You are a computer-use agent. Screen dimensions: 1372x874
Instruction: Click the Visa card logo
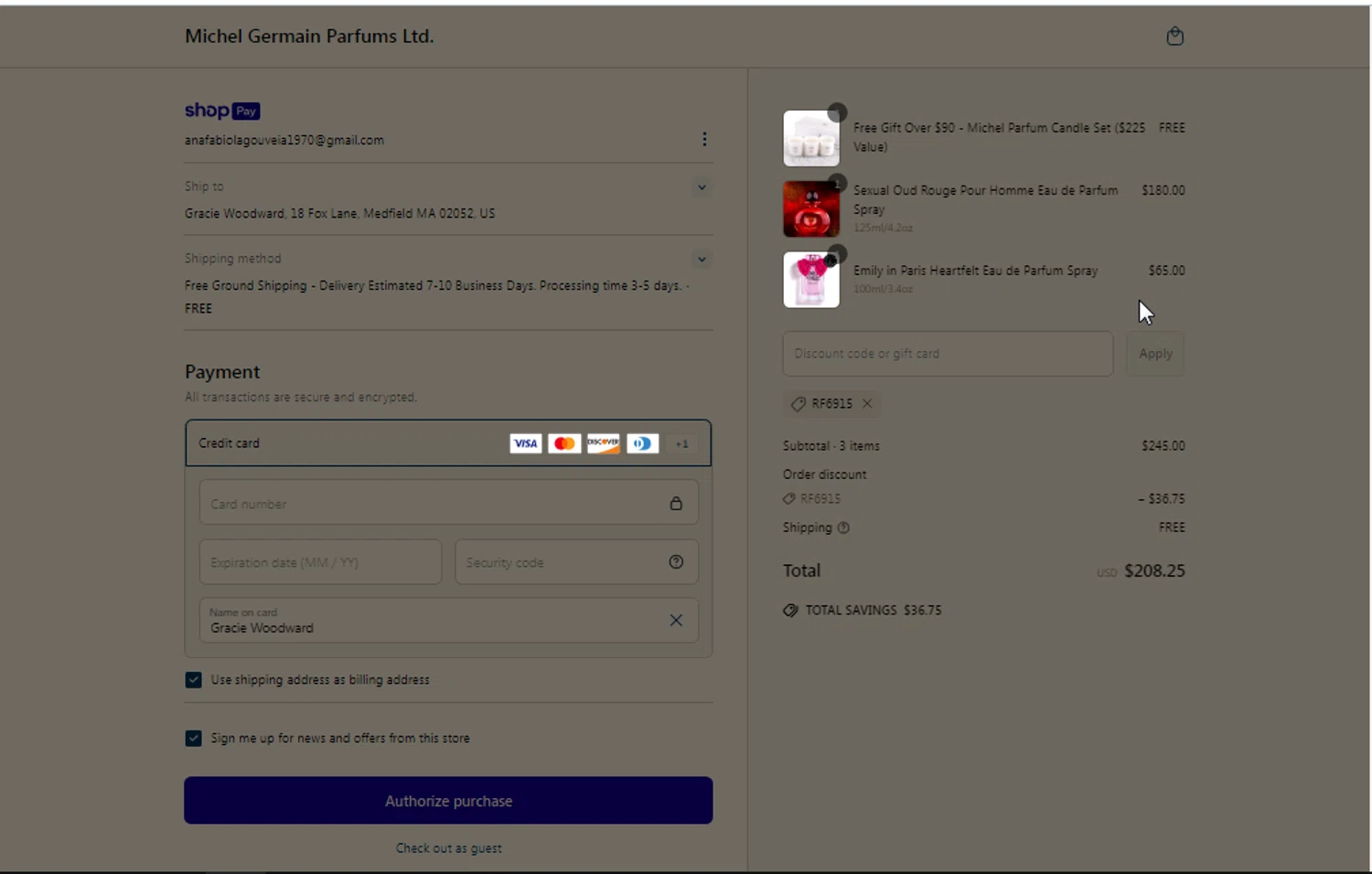(x=525, y=443)
